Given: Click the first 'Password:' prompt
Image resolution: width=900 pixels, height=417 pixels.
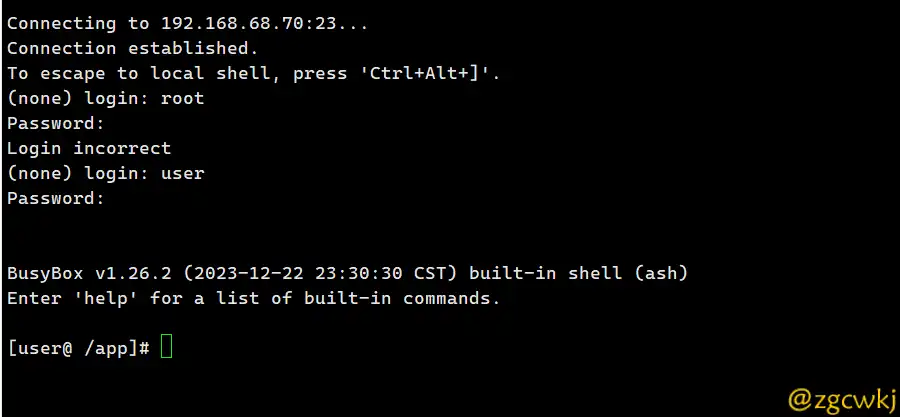Looking at the screenshot, I should (x=56, y=123).
